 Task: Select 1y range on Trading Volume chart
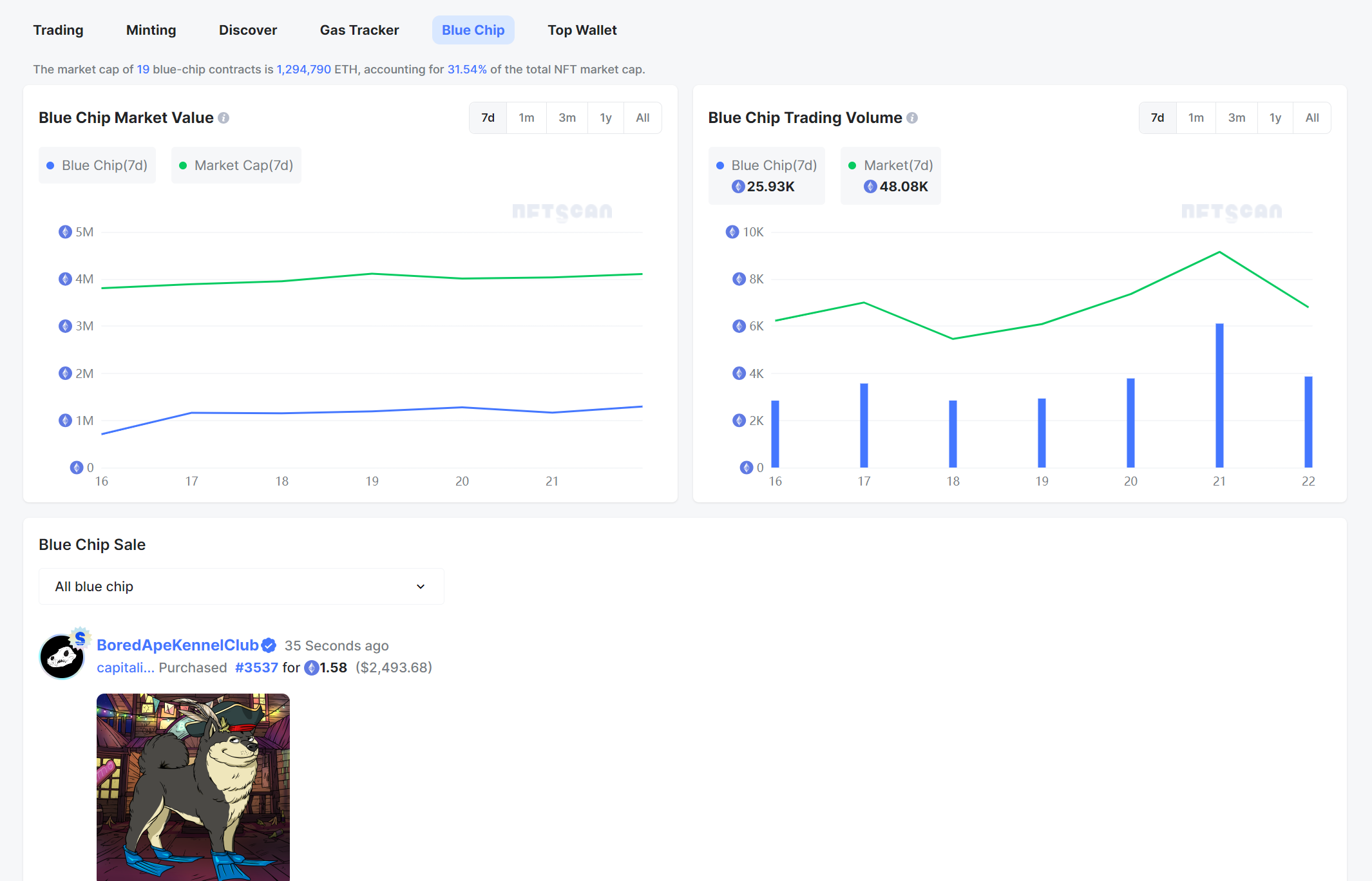pos(1275,118)
